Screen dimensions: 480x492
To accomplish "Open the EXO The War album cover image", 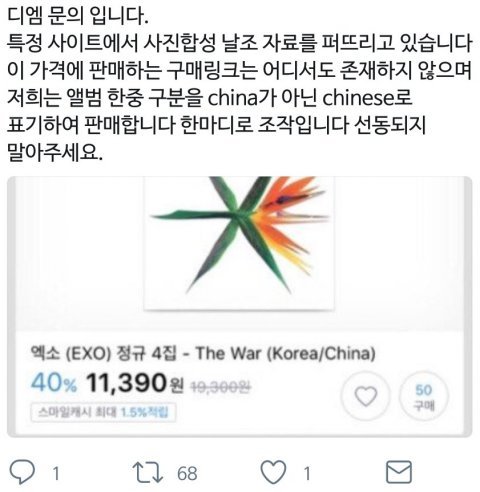I will pyautogui.click(x=239, y=243).
